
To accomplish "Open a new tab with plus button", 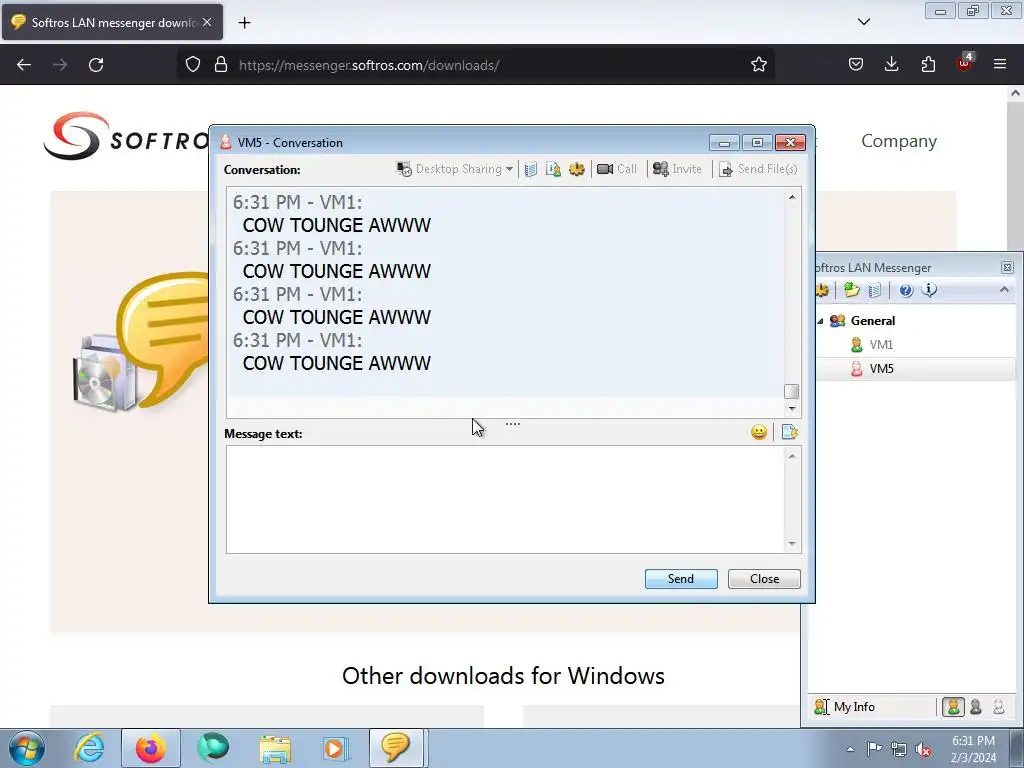I will (x=244, y=23).
